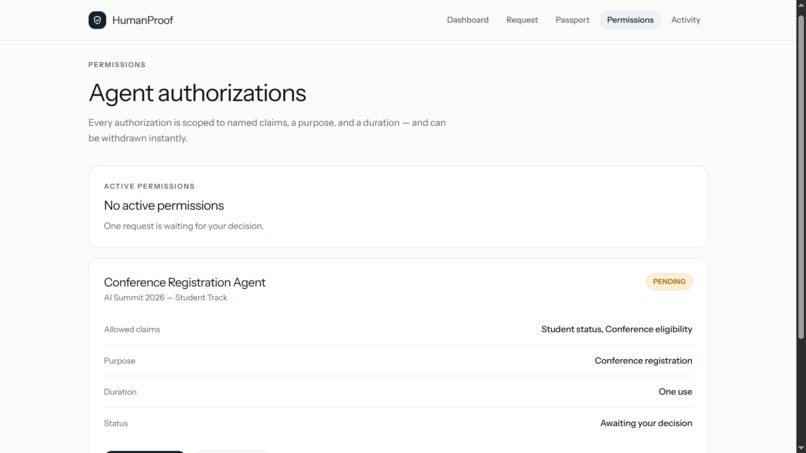
Task: Open the Activity nav item
Action: [685, 20]
